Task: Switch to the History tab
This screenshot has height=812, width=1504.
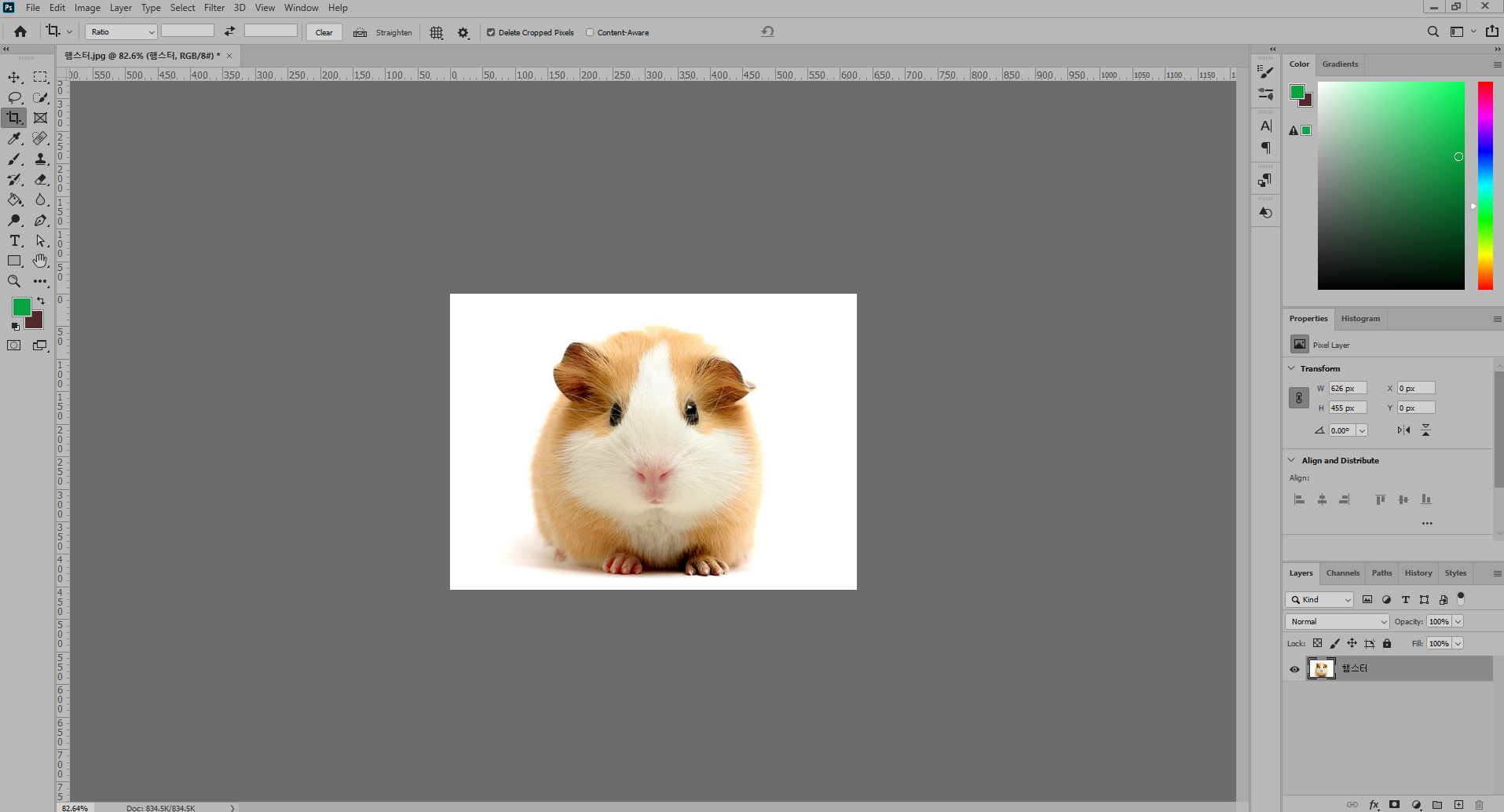Action: (x=1418, y=573)
